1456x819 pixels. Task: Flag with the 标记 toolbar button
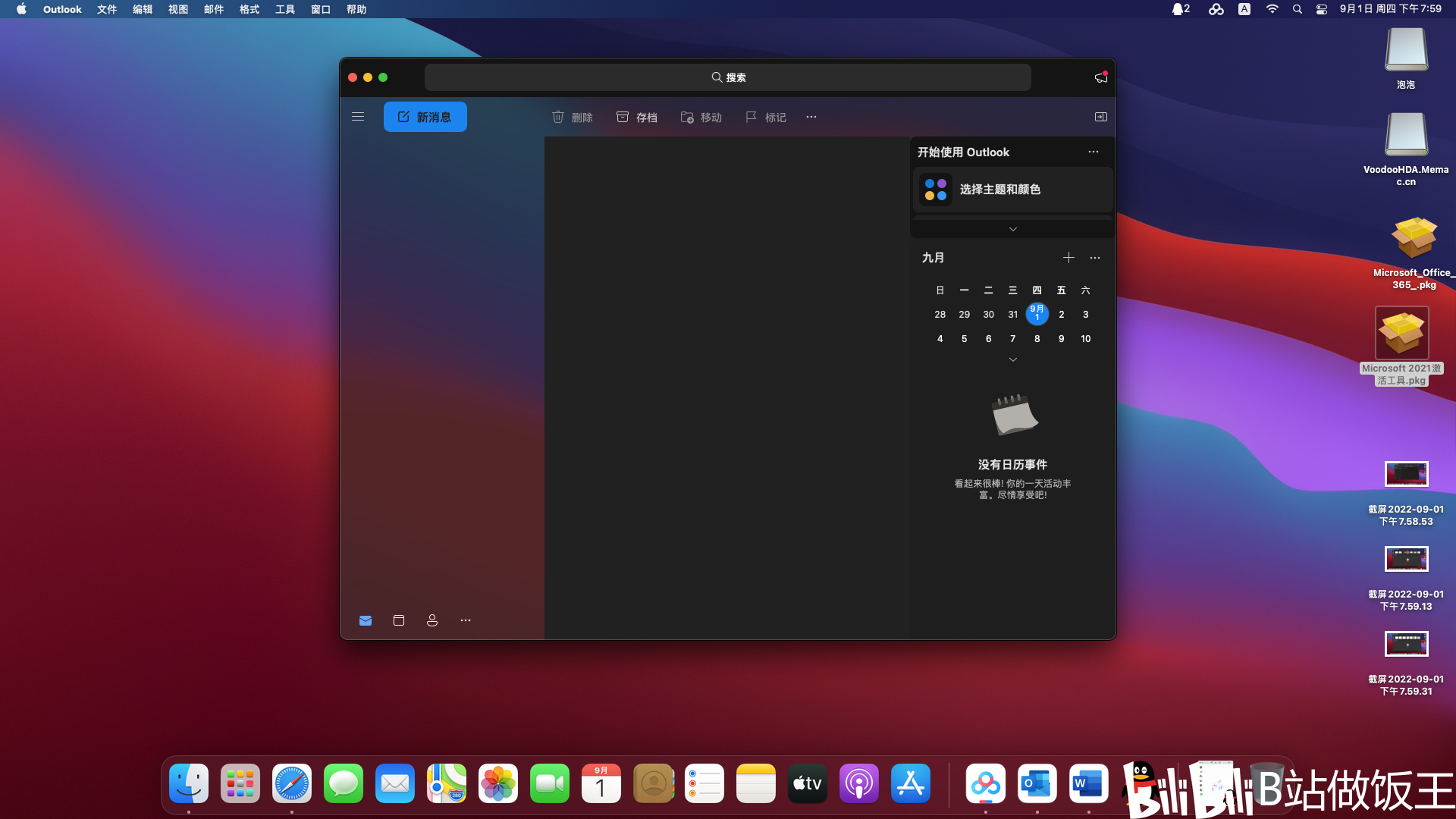[x=766, y=117]
